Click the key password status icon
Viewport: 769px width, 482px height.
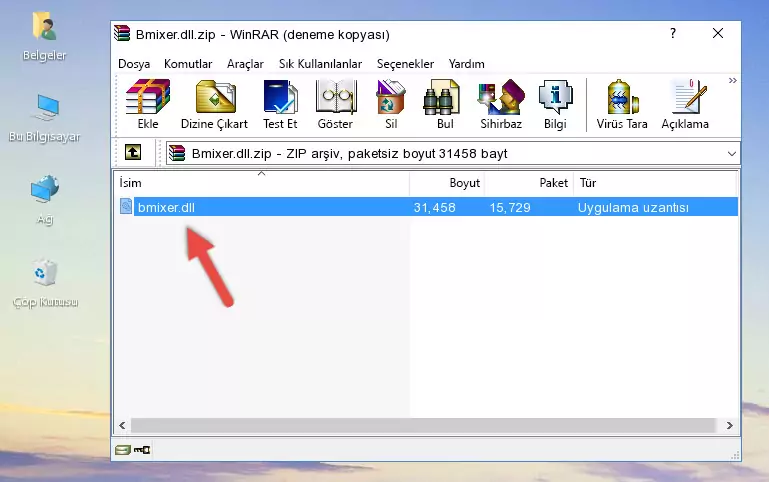(x=142, y=450)
